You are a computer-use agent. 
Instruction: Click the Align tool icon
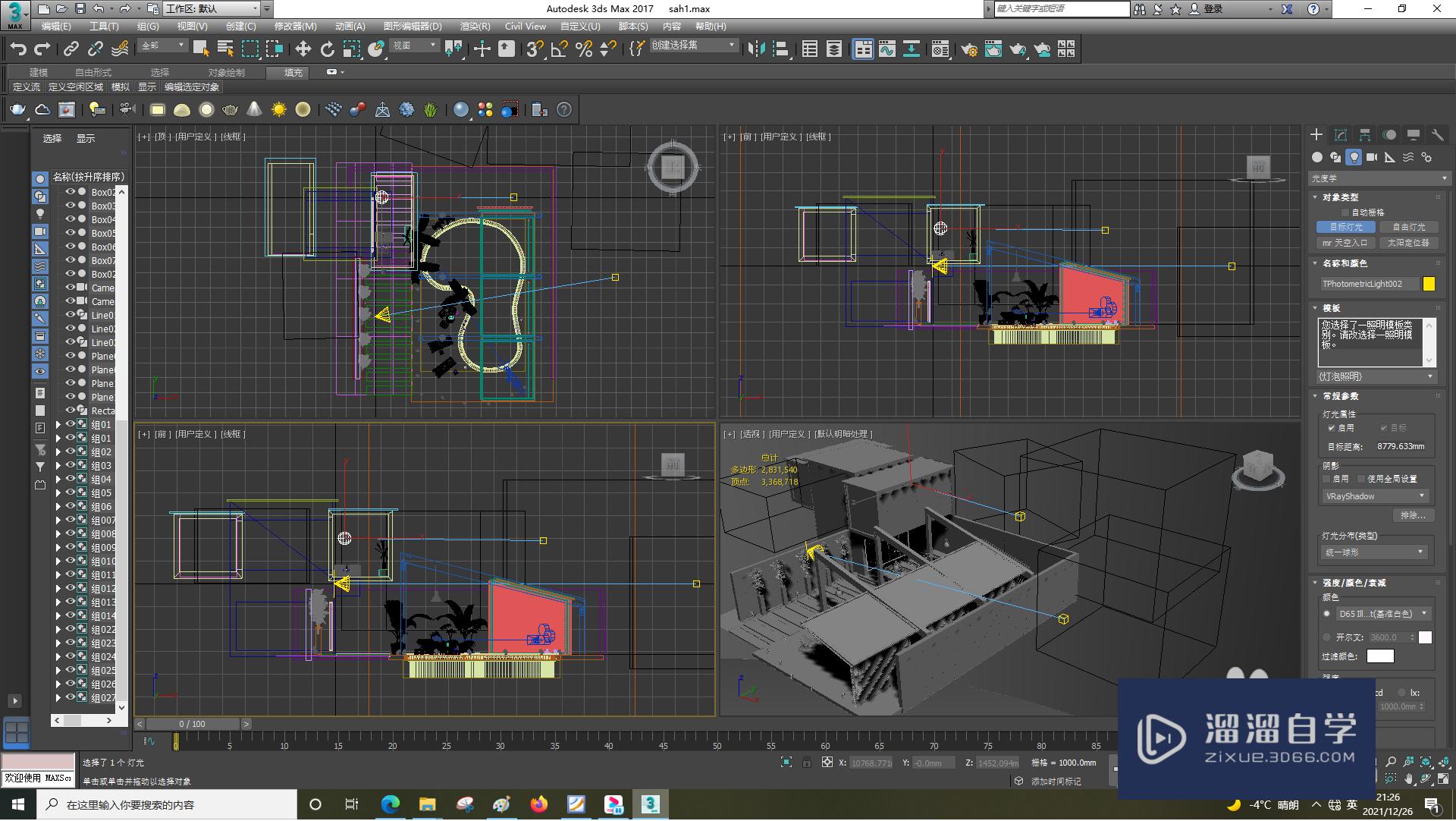[780, 49]
